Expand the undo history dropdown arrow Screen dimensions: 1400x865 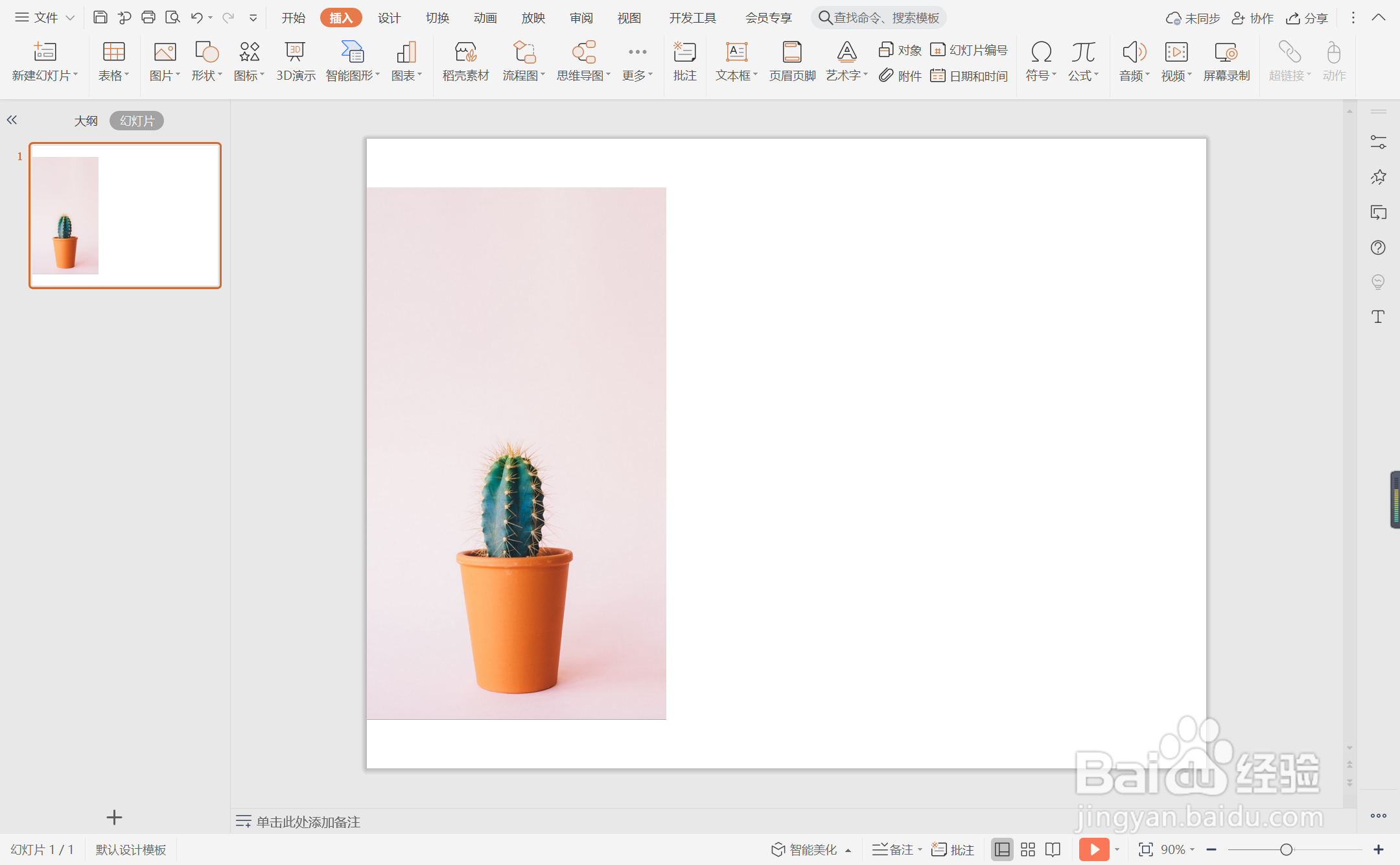(x=211, y=18)
